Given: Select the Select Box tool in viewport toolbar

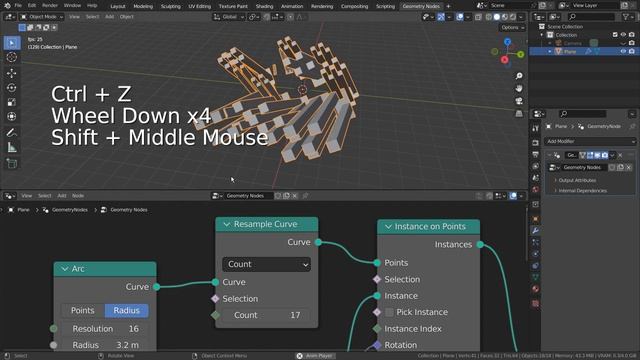Looking at the screenshot, I should coord(12,43).
